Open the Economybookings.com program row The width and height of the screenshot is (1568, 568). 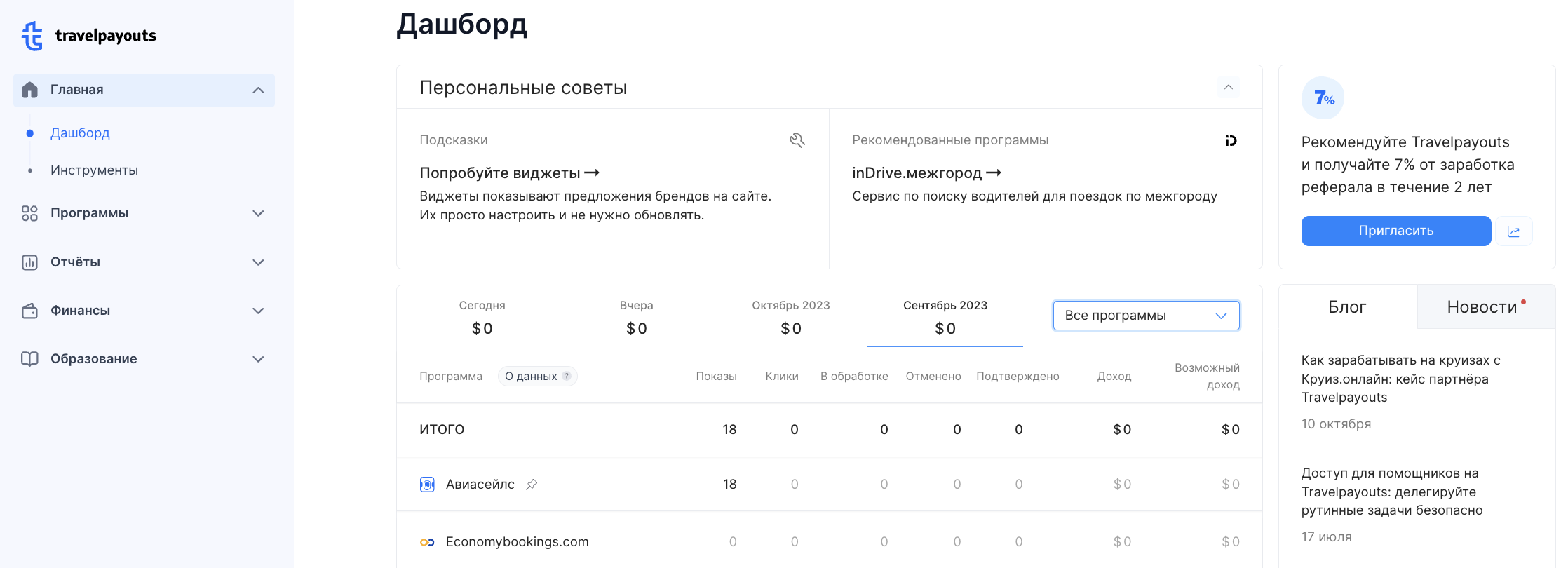coord(829,541)
